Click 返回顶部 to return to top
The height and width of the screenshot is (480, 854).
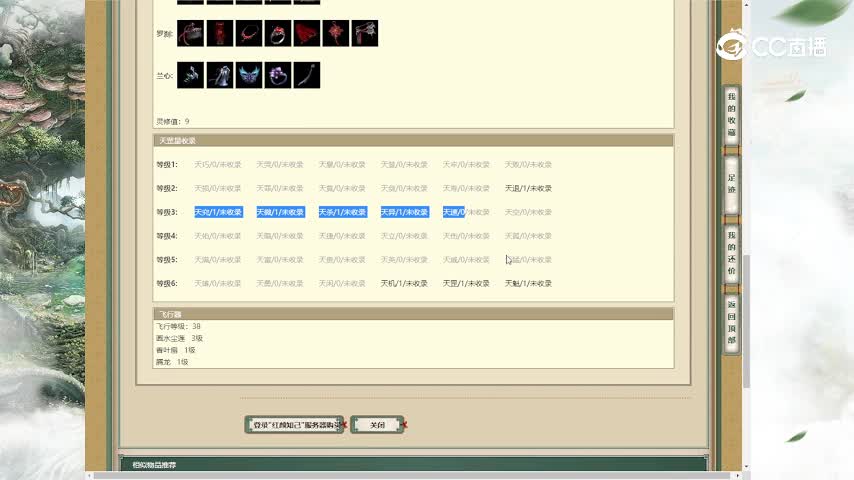[731, 323]
